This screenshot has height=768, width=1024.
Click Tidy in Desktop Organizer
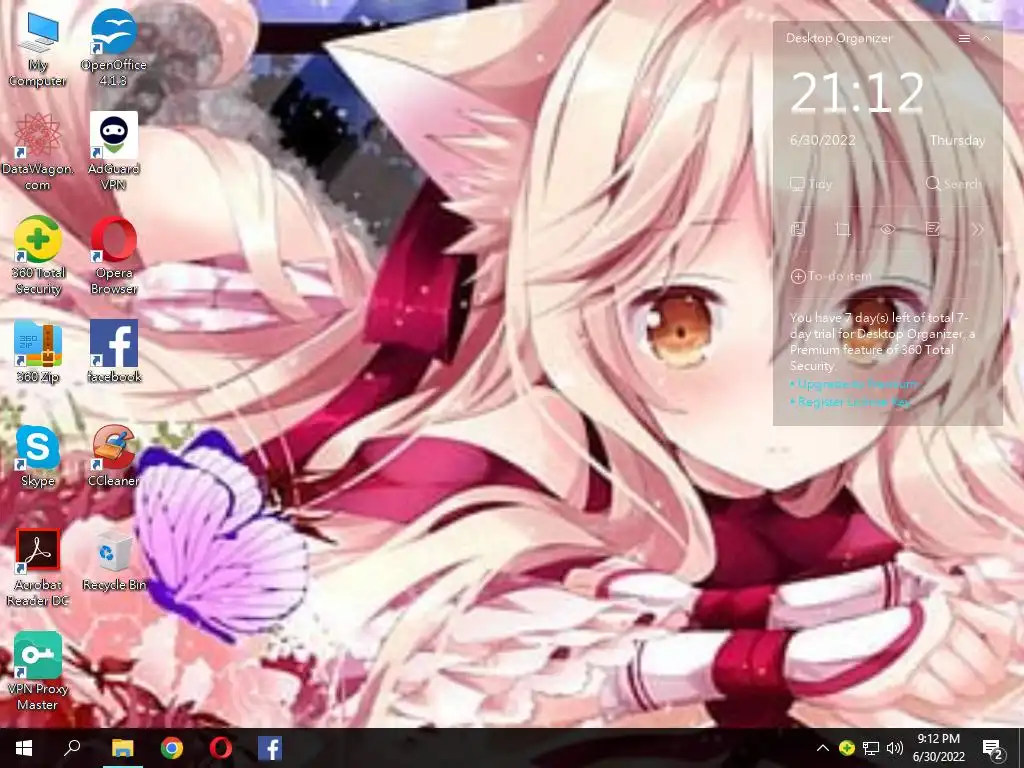811,184
